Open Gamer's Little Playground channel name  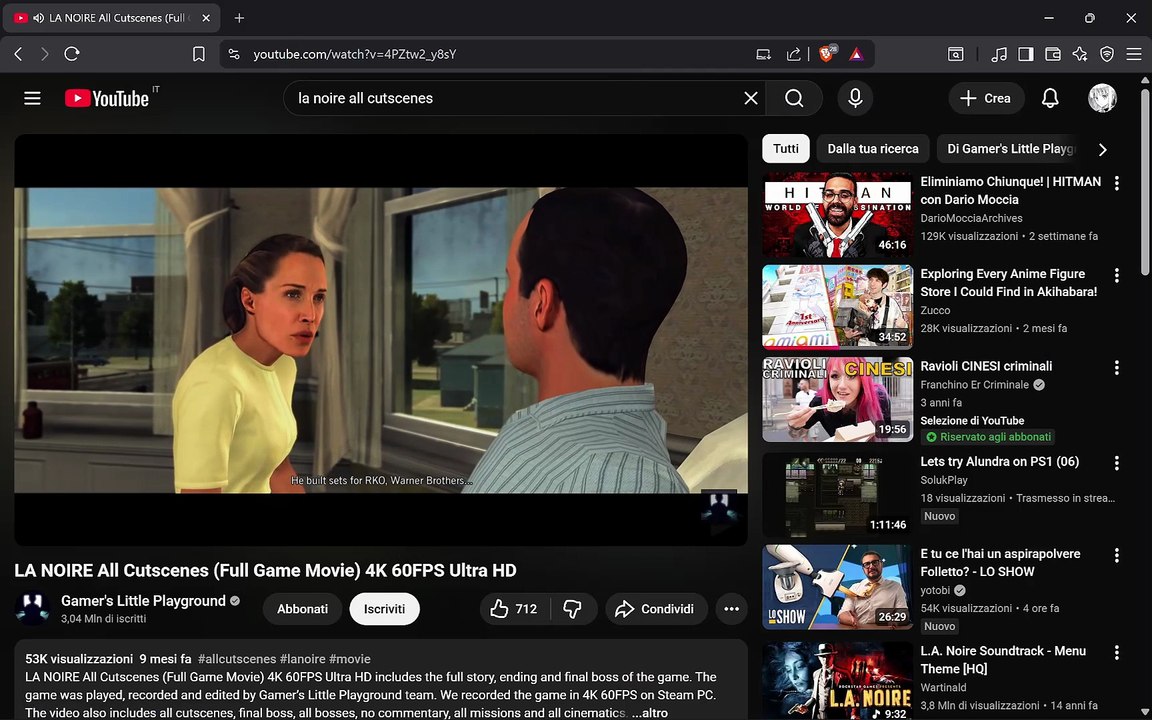pos(143,601)
